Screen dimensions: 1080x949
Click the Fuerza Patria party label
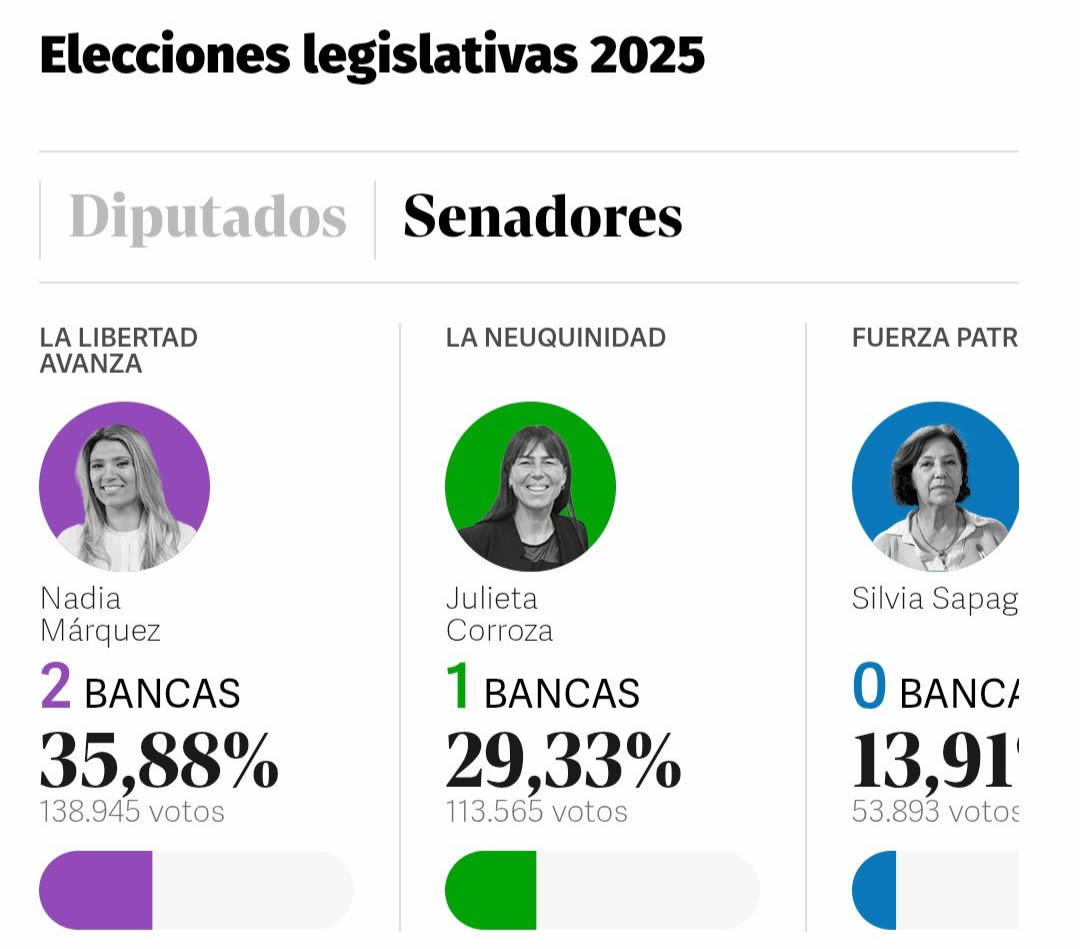pyautogui.click(x=935, y=338)
